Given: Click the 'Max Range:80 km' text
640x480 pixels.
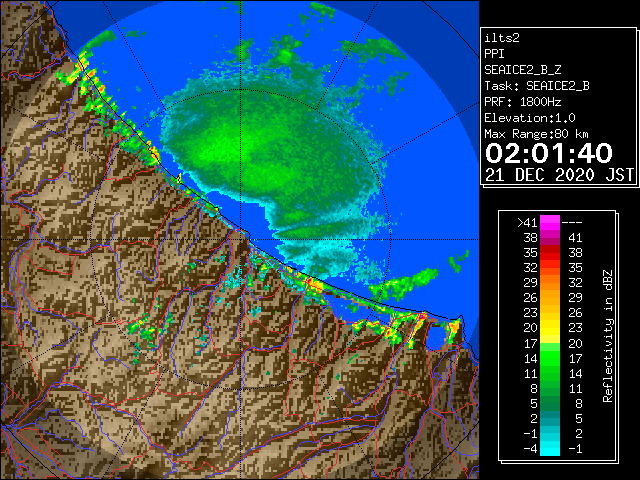Looking at the screenshot, I should coord(536,134).
